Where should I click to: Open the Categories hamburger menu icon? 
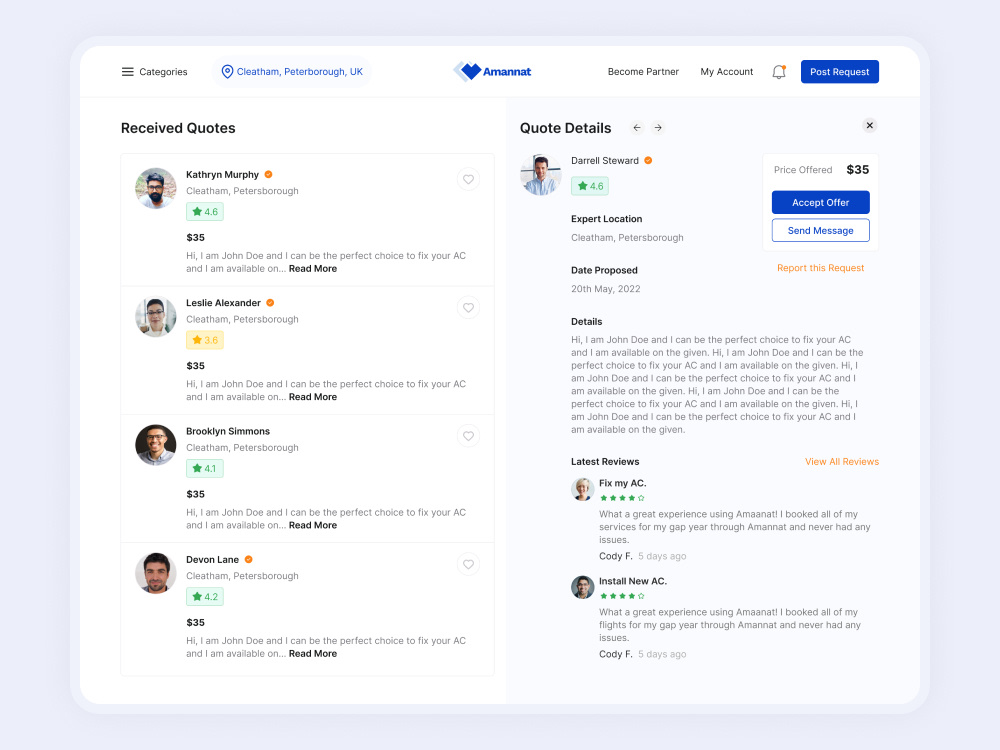point(128,72)
